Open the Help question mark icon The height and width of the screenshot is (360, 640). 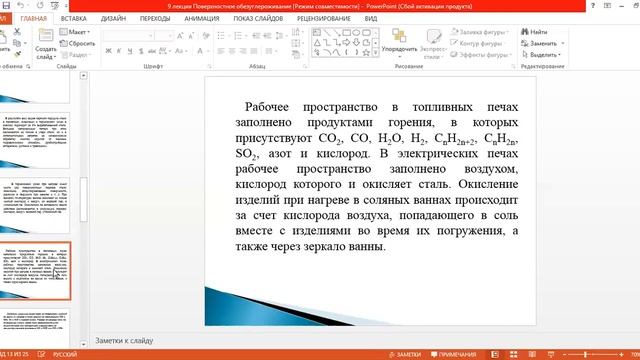pyautogui.click(x=593, y=6)
